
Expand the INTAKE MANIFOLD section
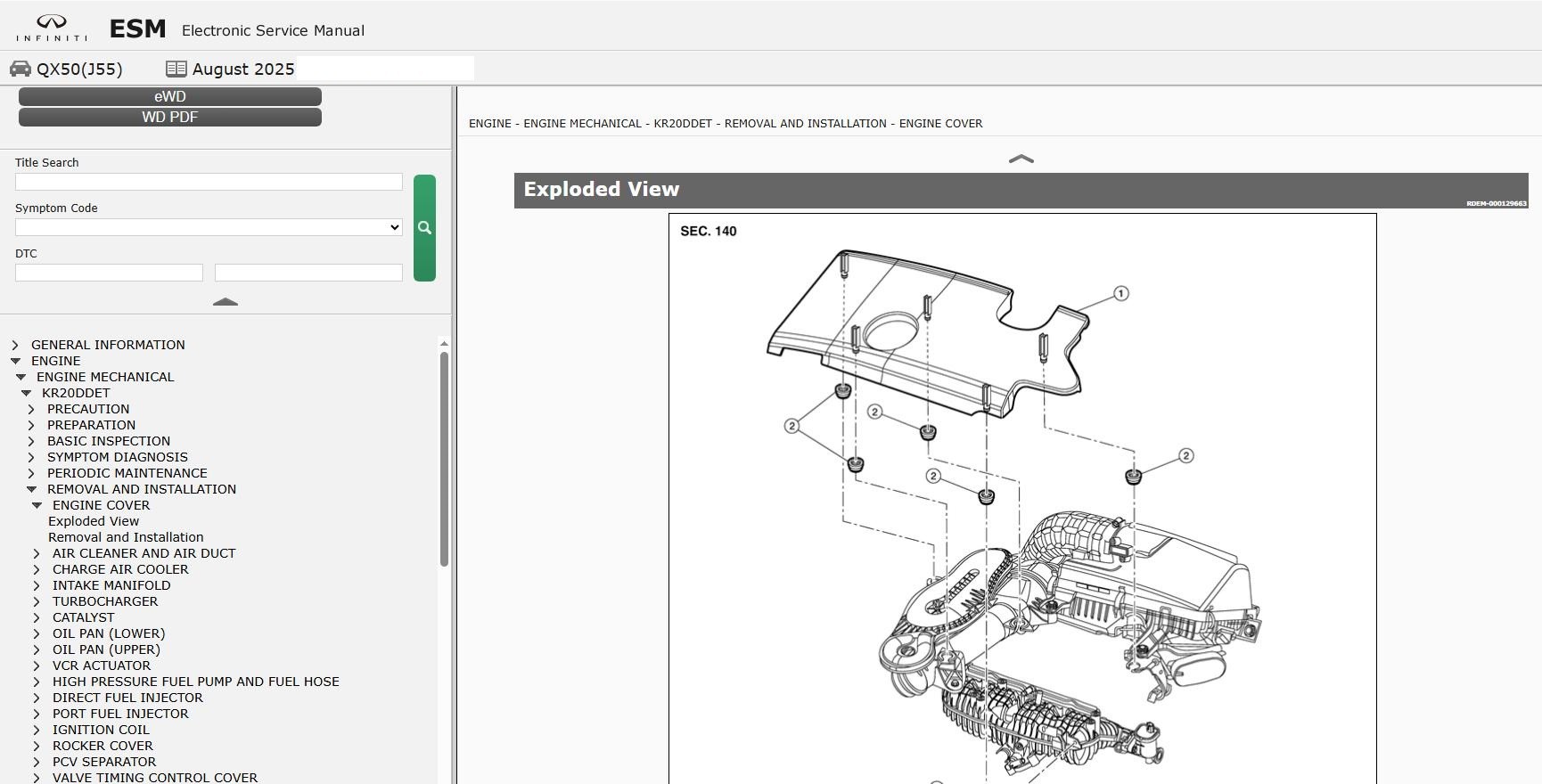click(x=37, y=585)
